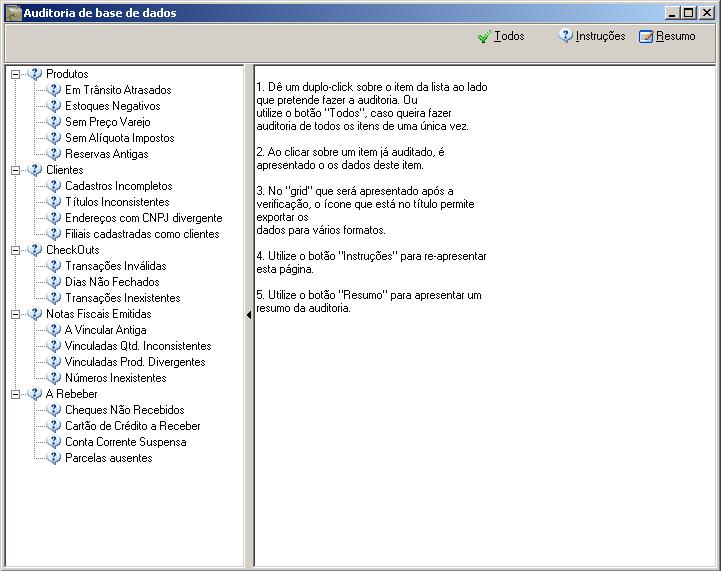This screenshot has height=571, width=721.
Task: Click the icon beside Clientes node
Action: pyautogui.click(x=34, y=170)
